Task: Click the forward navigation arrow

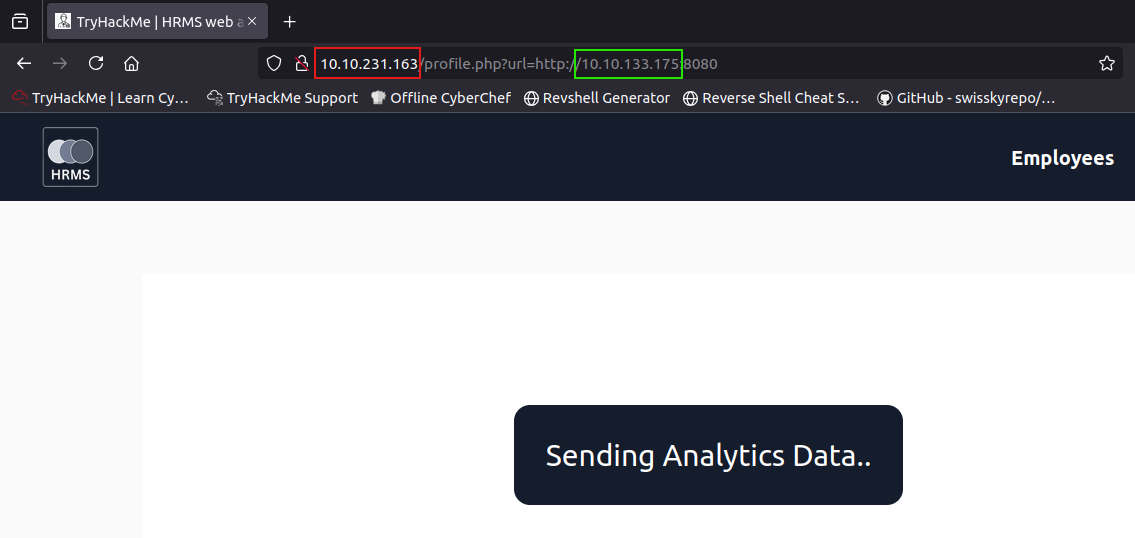Action: 60,64
